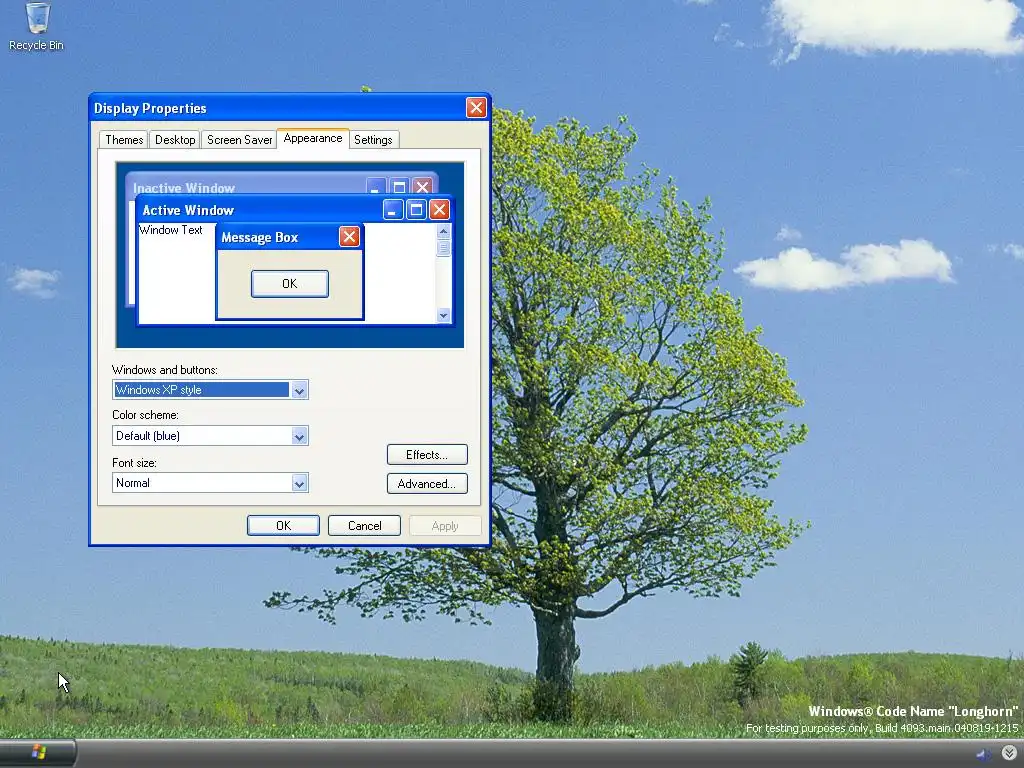Close the Display Properties dialog
The height and width of the screenshot is (768, 1024).
(x=476, y=108)
